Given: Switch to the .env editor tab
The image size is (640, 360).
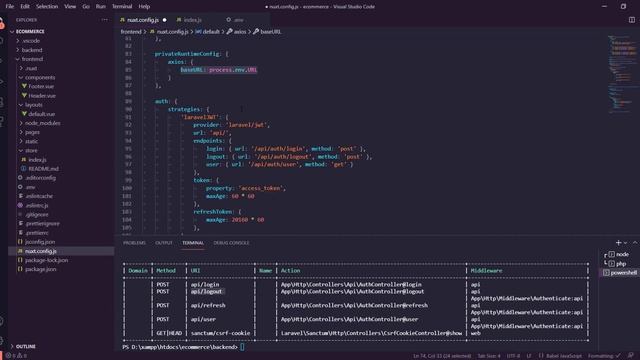Looking at the screenshot, I should point(238,20).
